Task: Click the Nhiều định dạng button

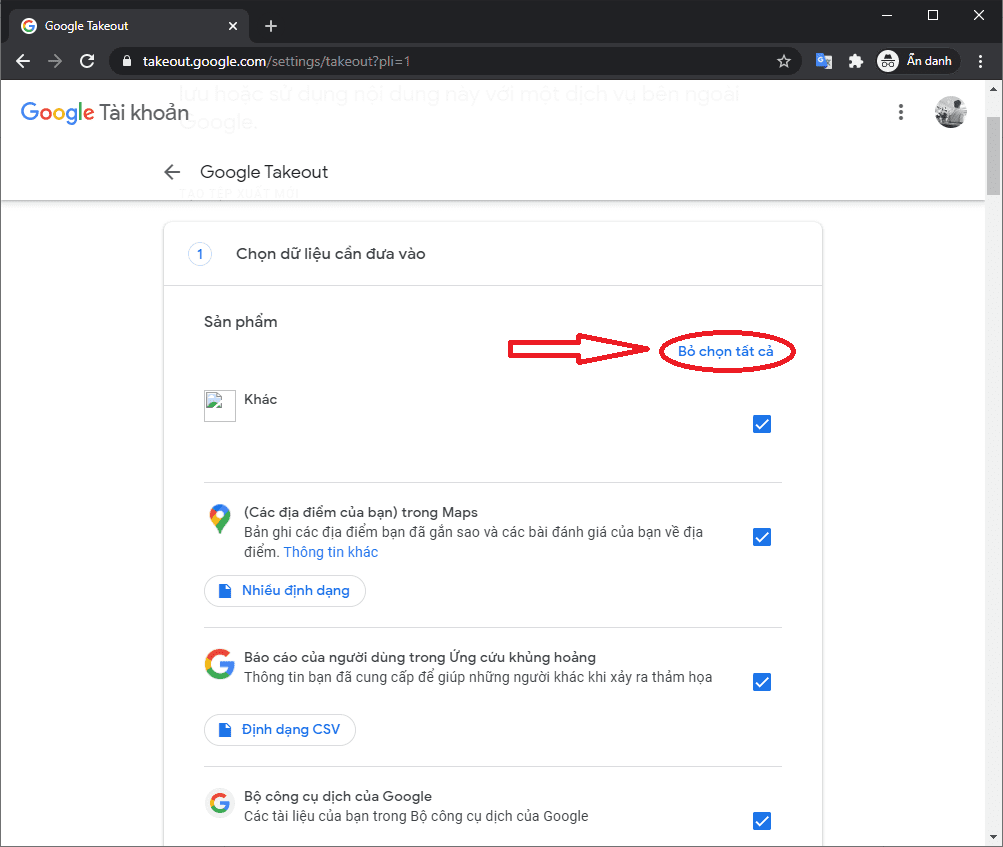Action: (285, 590)
